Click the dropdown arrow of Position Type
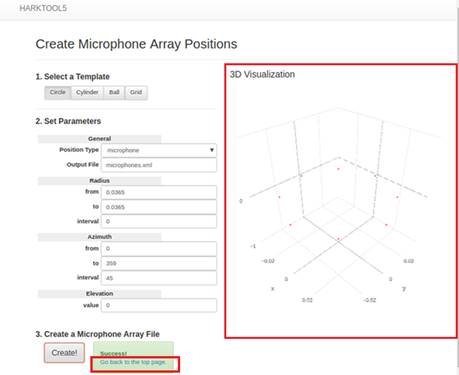This screenshot has height=375, width=459. (x=212, y=150)
